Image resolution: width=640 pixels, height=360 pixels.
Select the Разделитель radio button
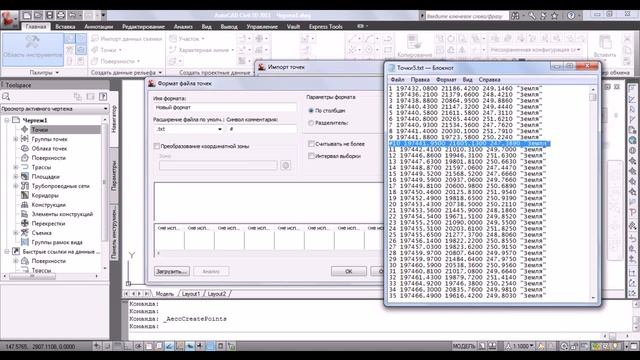(x=311, y=123)
